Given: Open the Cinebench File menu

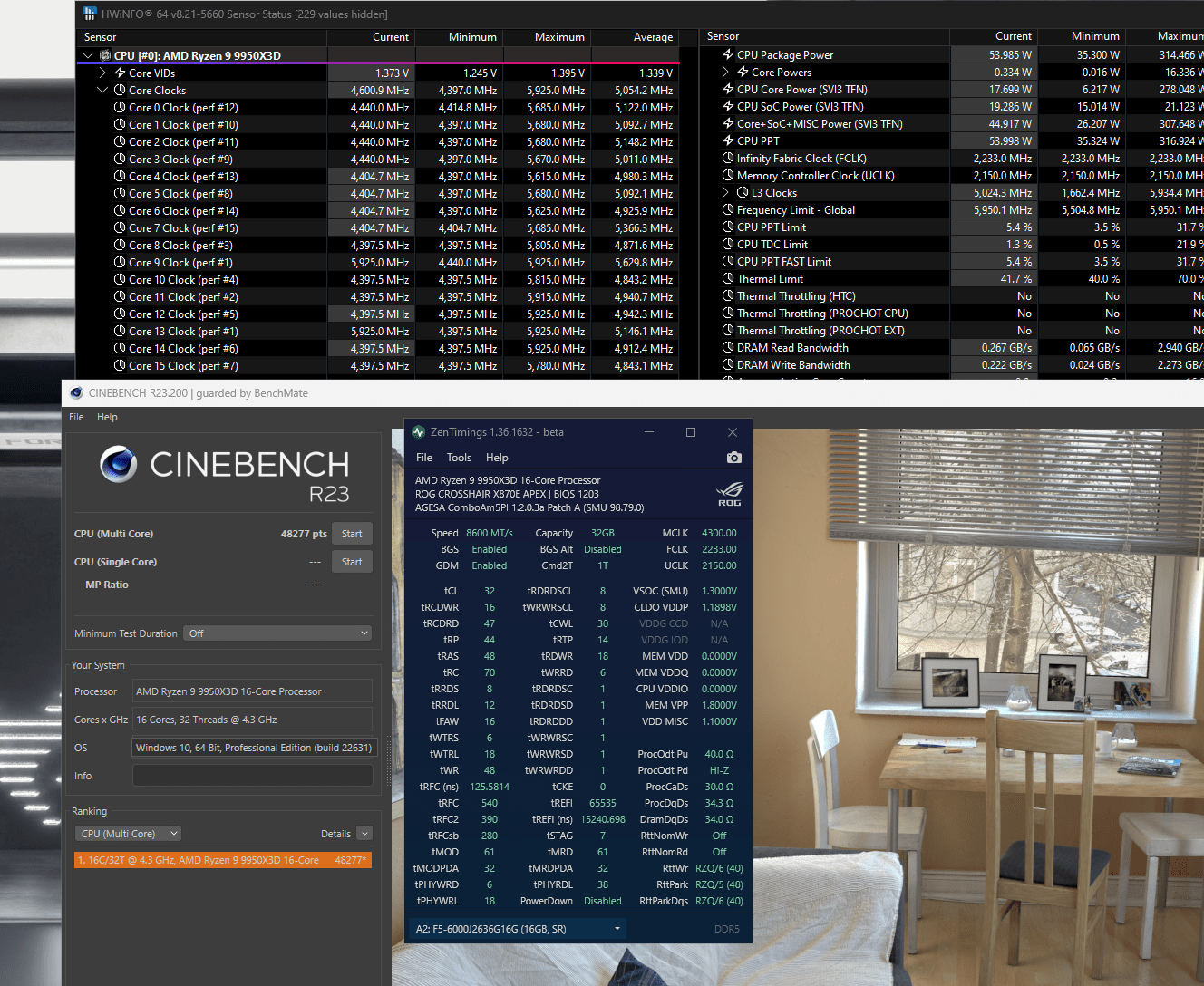Looking at the screenshot, I should pyautogui.click(x=76, y=417).
